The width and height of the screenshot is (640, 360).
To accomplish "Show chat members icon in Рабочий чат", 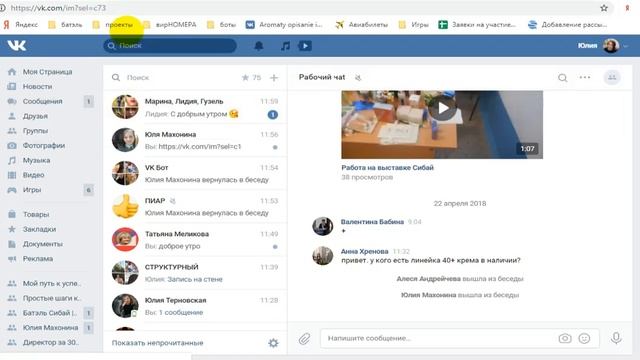I will tap(612, 77).
